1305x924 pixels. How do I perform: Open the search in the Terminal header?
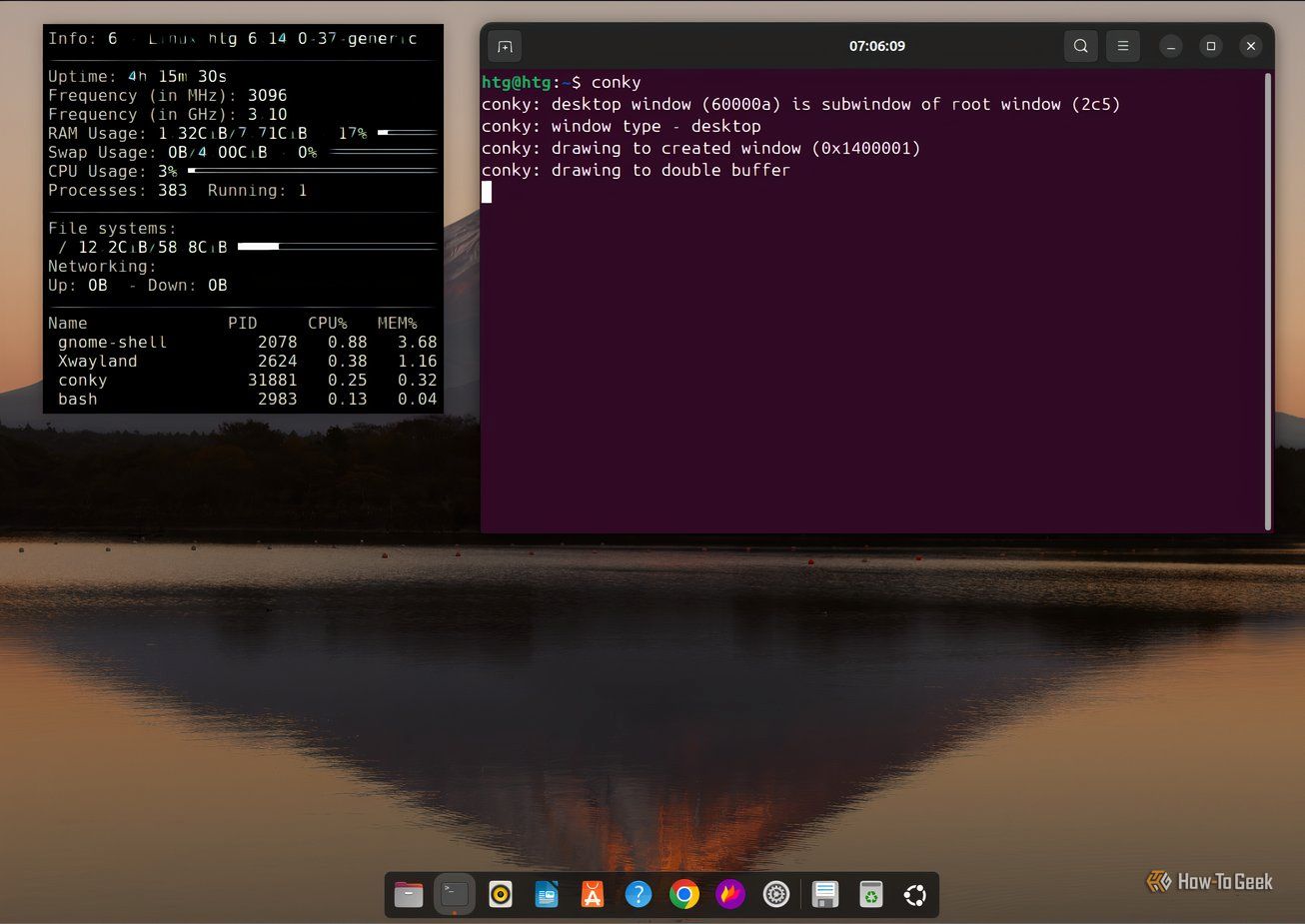coord(1080,46)
